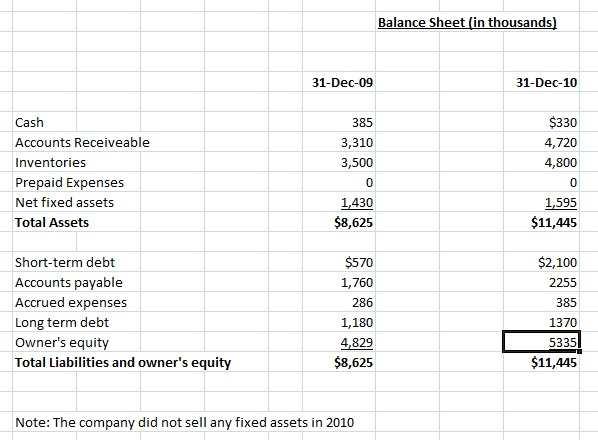The width and height of the screenshot is (598, 440).
Task: Select 2009 Total Liabilities value $8,625
Action: (x=339, y=362)
